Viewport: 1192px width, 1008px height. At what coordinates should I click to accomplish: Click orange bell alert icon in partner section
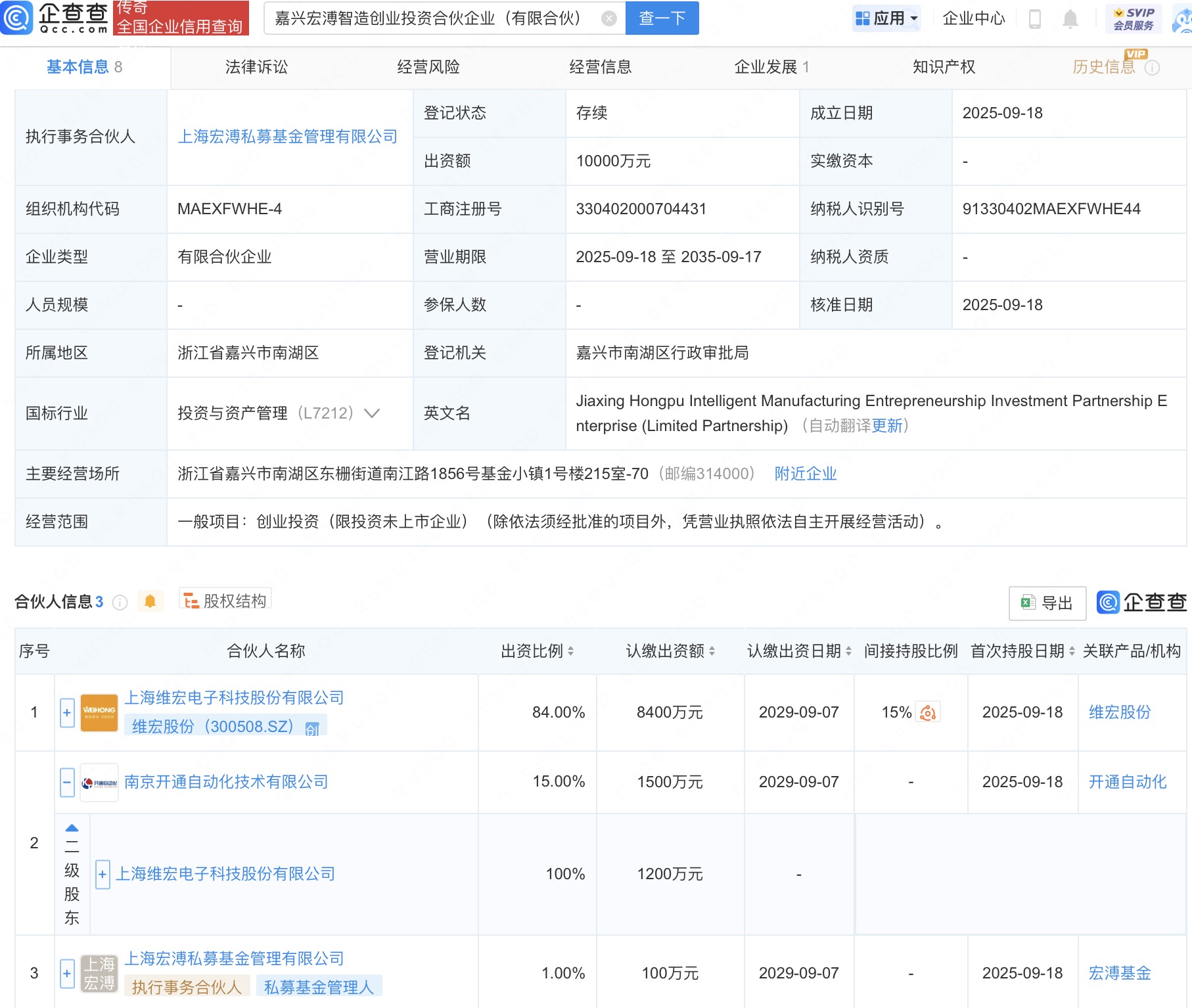(x=150, y=601)
